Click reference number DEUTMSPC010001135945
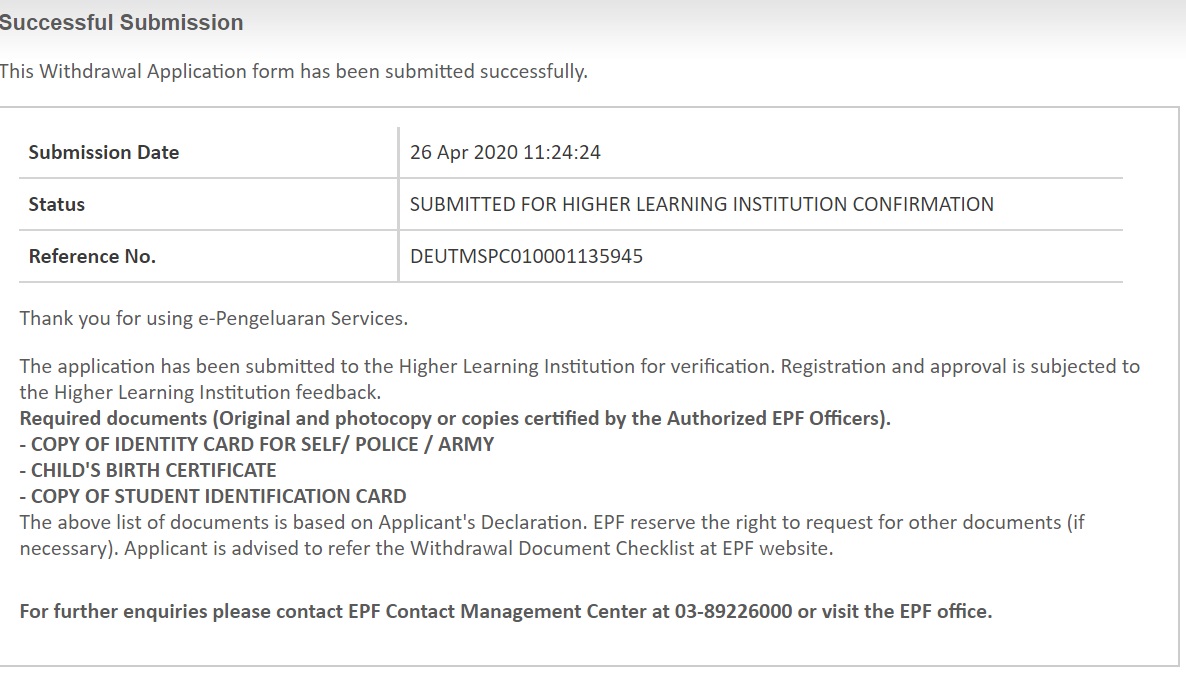The height and width of the screenshot is (674, 1186). (526, 257)
